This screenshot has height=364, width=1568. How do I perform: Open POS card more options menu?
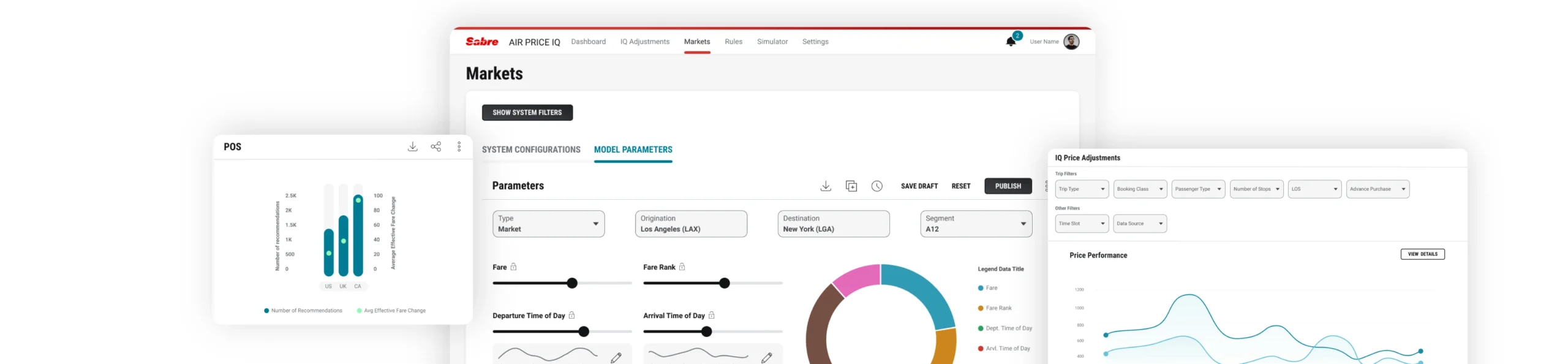(x=459, y=146)
